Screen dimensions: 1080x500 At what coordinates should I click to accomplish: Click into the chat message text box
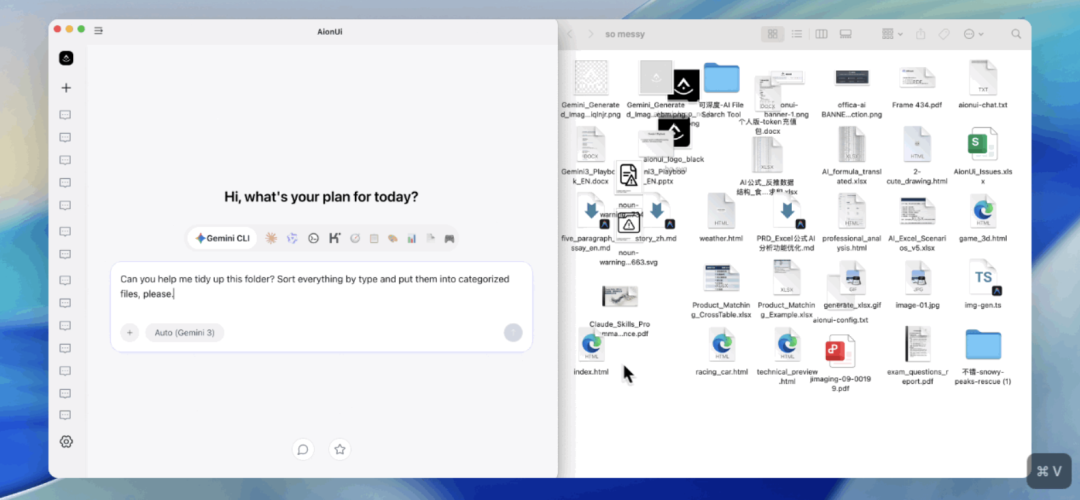click(x=322, y=288)
